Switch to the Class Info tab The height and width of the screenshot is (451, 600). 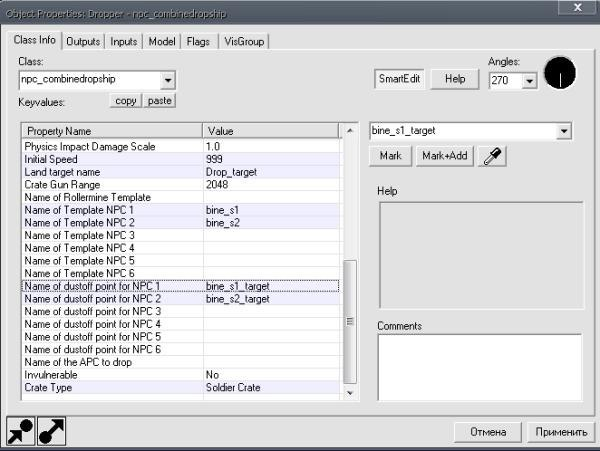[34, 40]
